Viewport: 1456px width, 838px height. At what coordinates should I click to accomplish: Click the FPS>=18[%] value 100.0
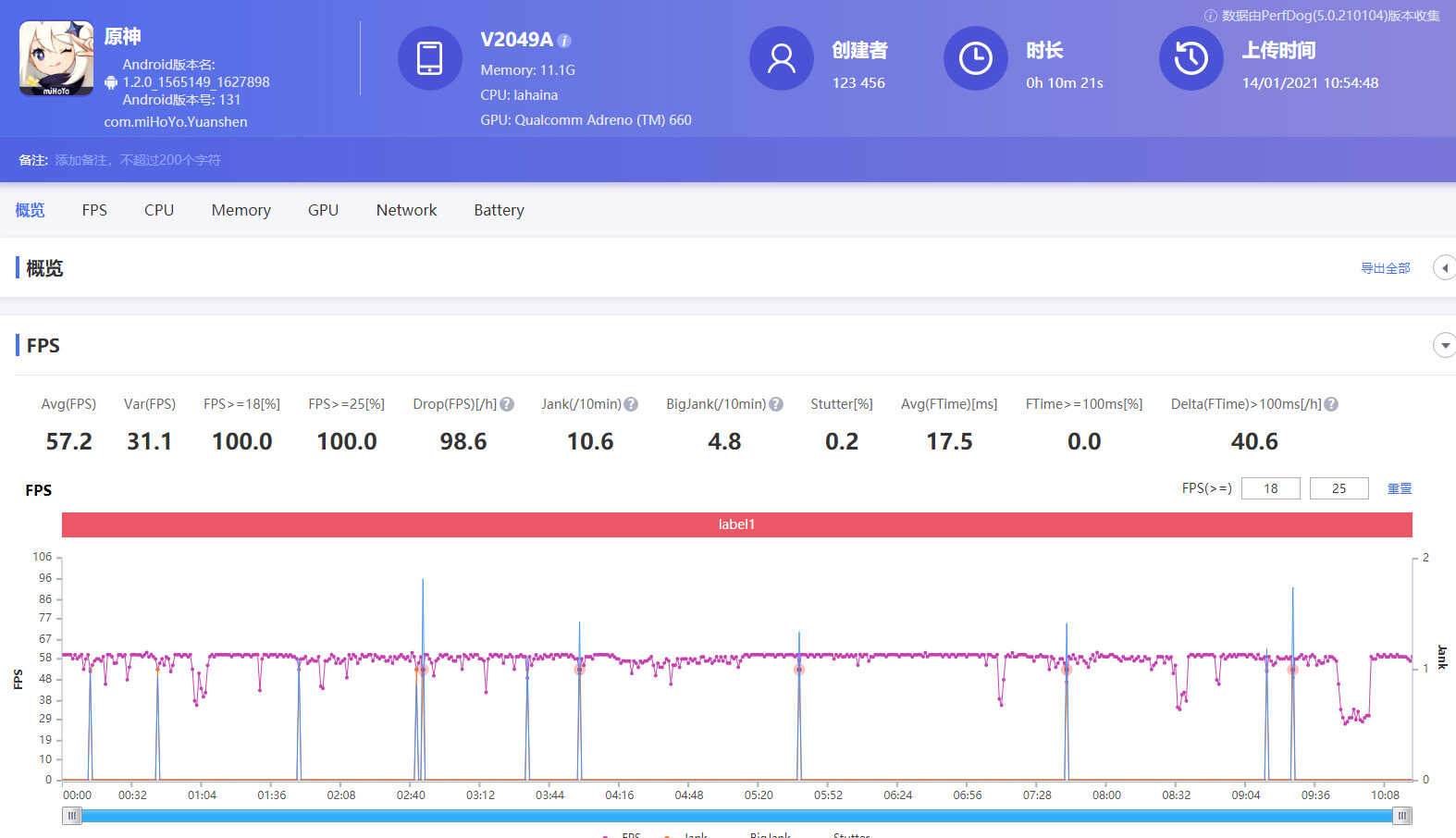242,442
